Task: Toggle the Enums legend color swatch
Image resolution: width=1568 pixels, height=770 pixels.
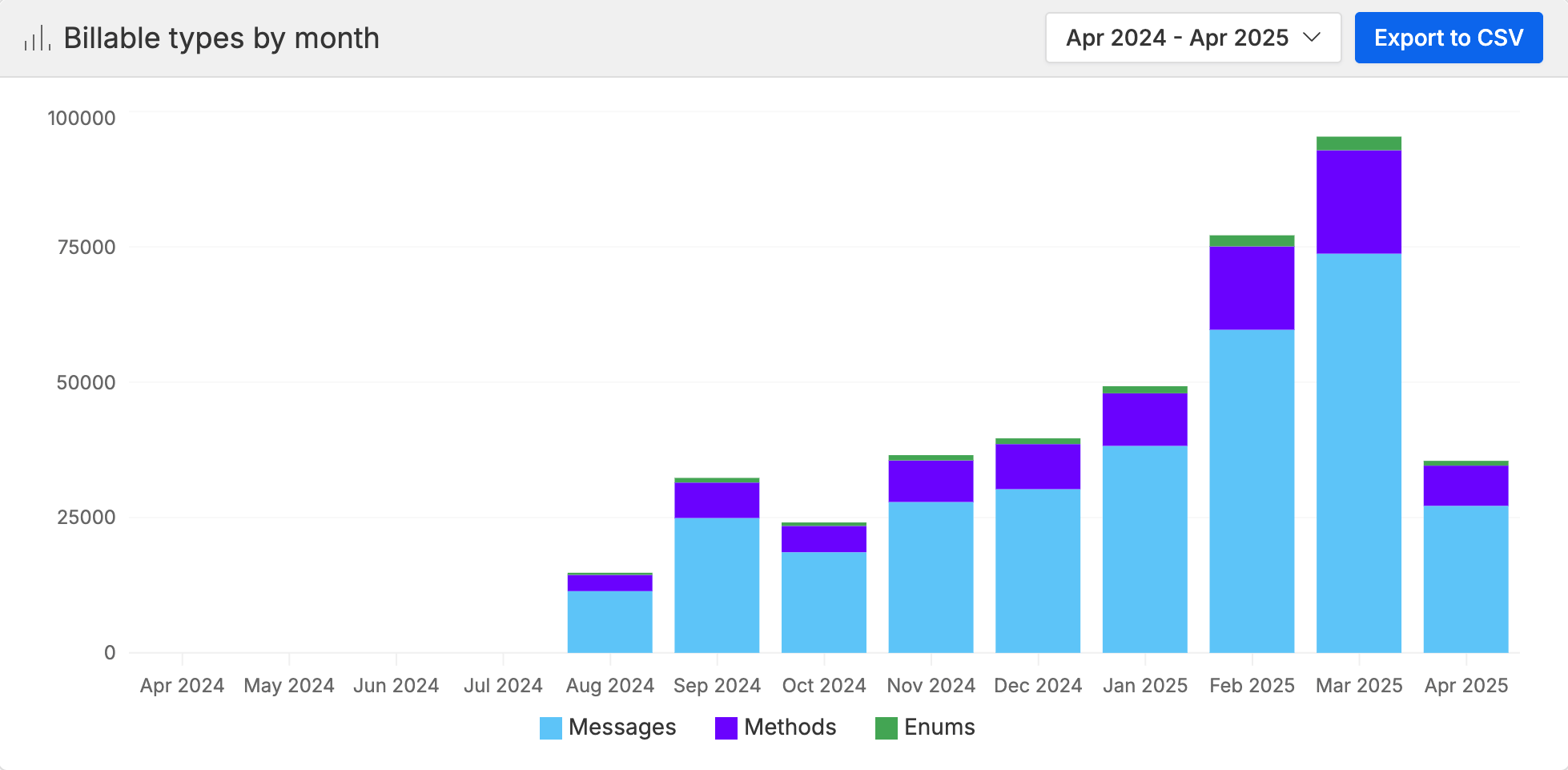Action: pos(887,728)
